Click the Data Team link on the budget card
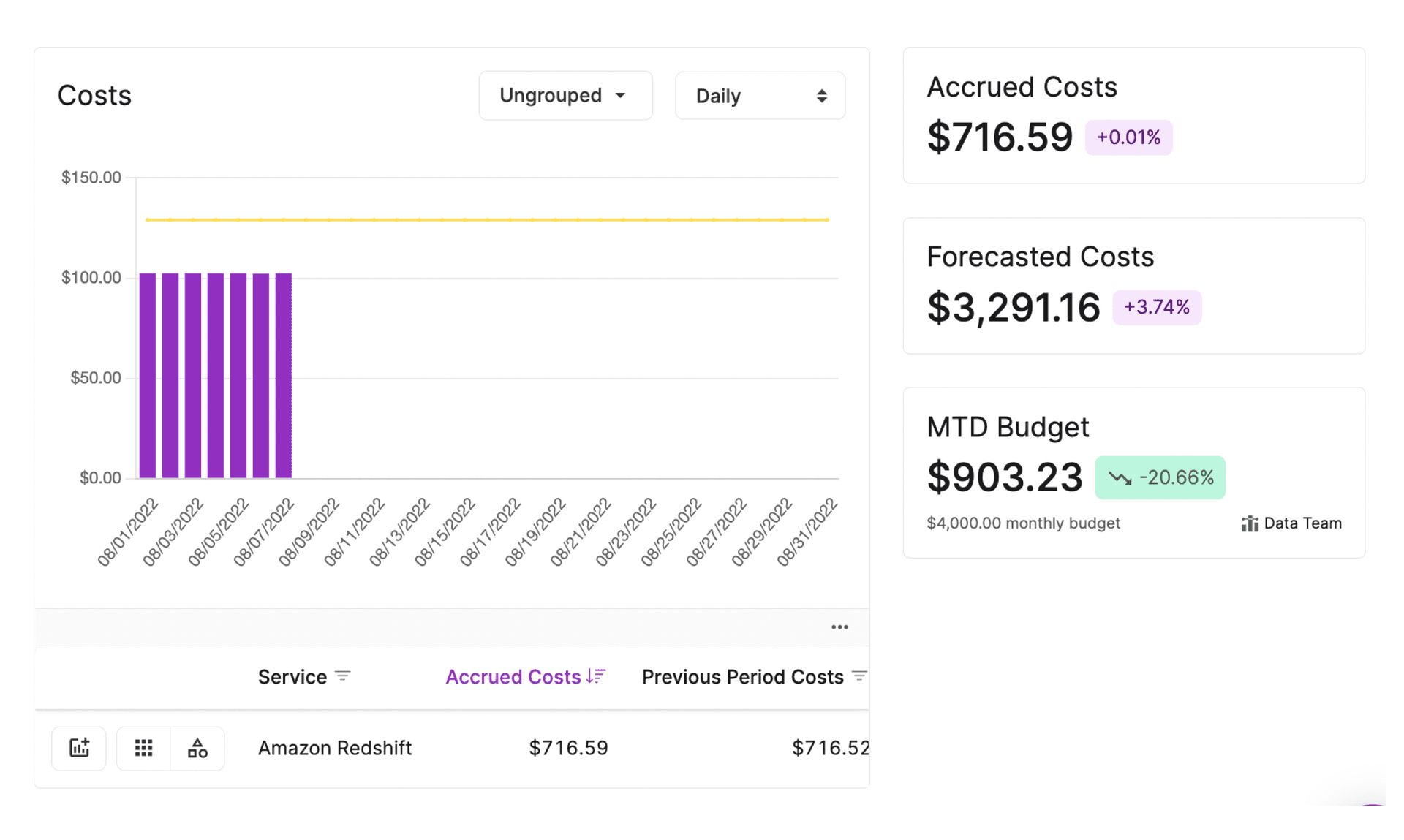The image size is (1404, 840). tap(1303, 523)
